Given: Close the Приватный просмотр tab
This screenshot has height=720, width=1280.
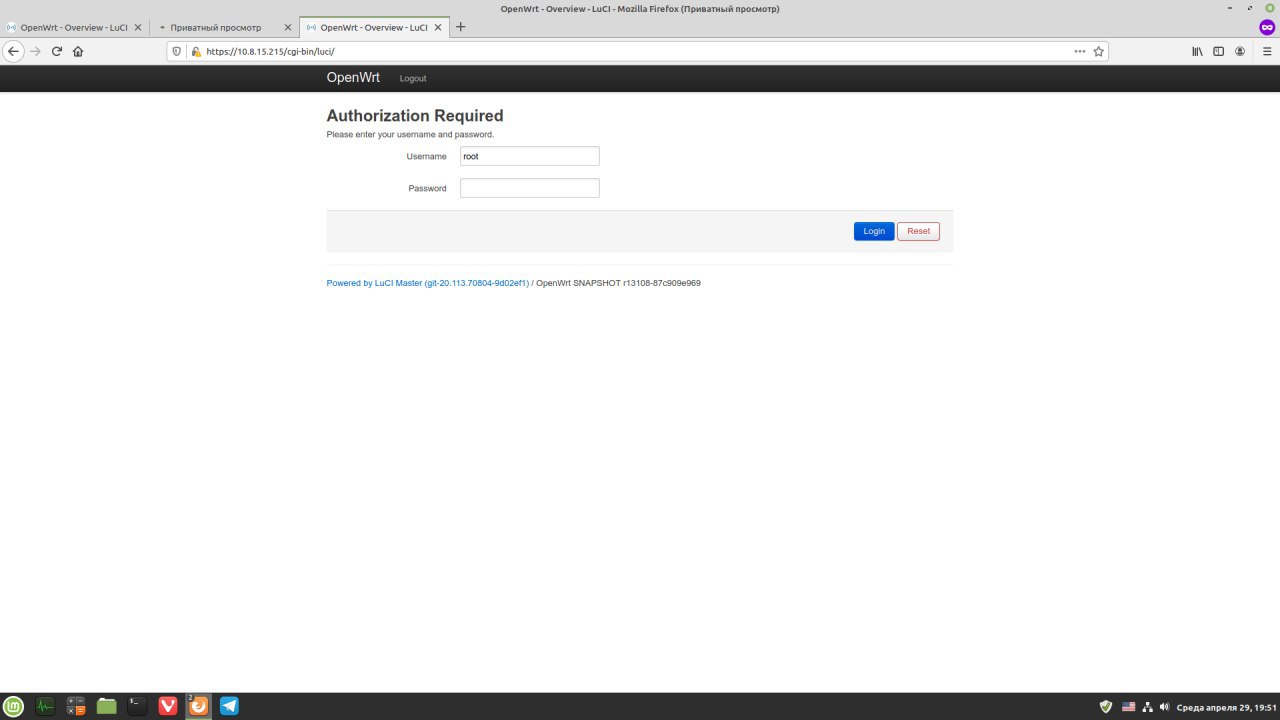Looking at the screenshot, I should point(287,27).
